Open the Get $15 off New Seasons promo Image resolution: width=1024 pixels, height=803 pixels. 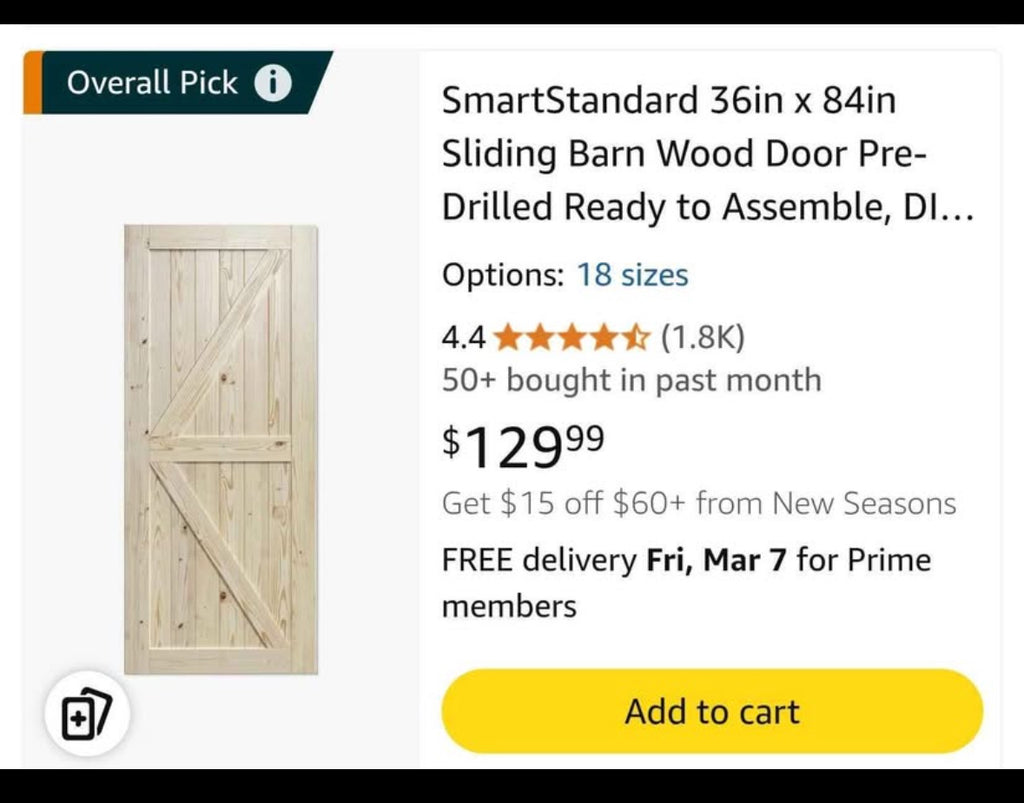(699, 503)
